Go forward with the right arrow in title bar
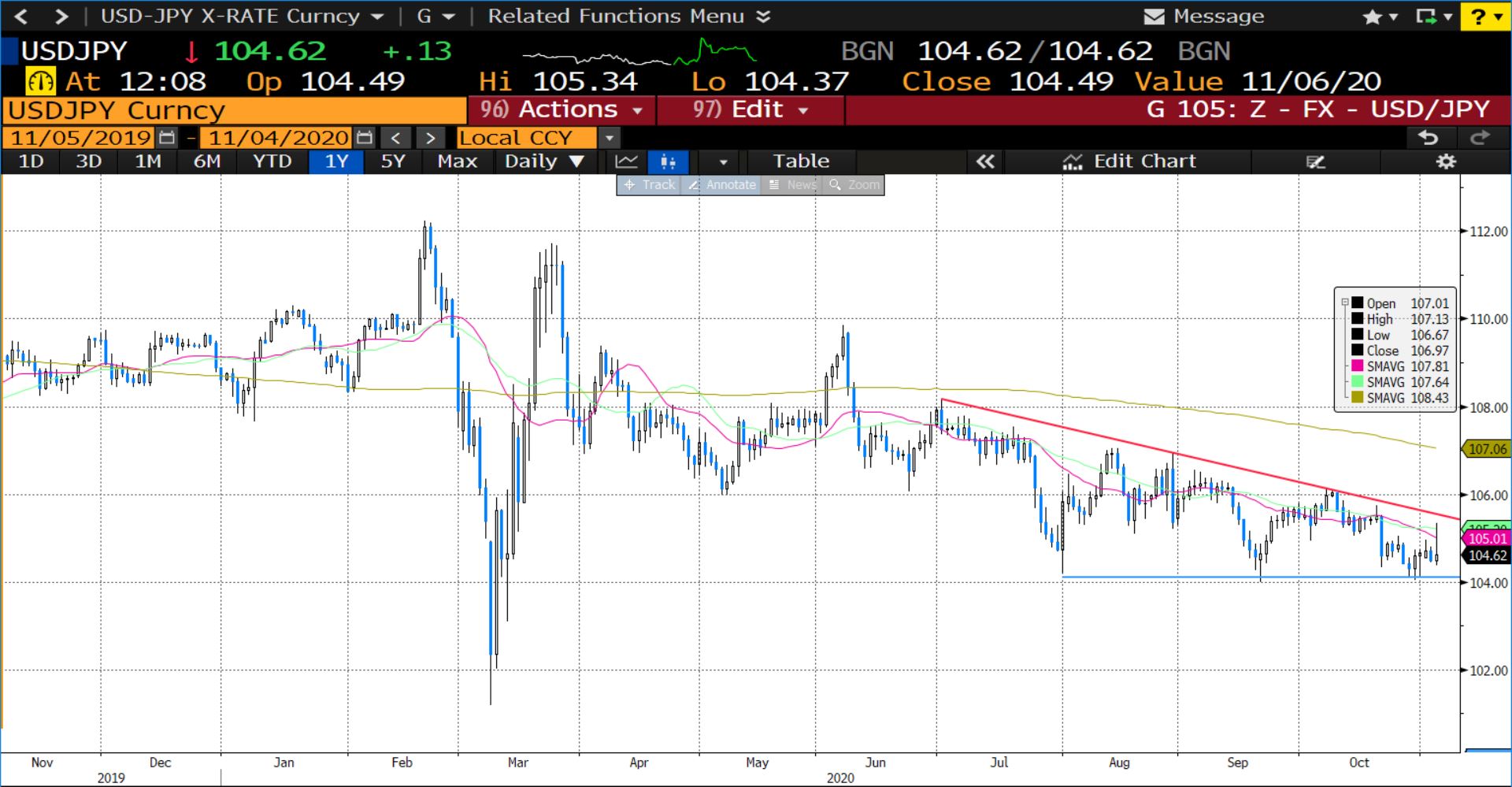 tap(61, 16)
